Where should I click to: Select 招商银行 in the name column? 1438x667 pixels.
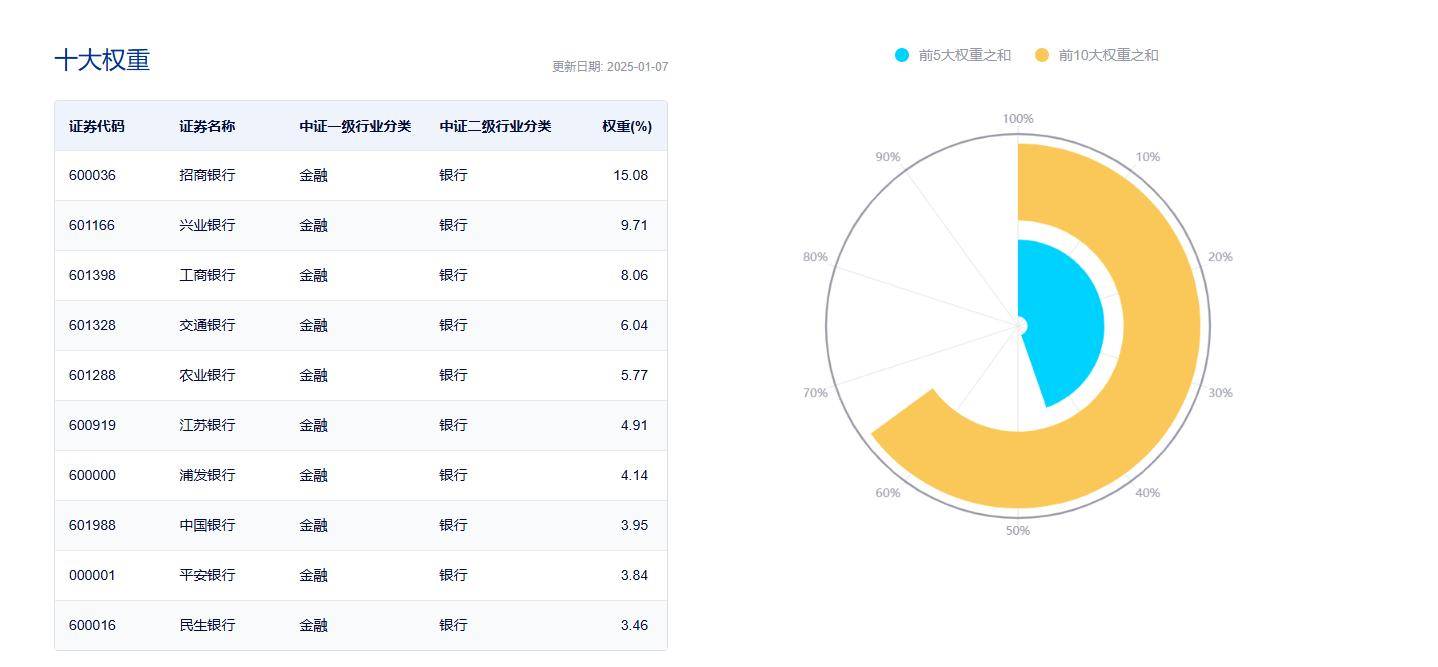[x=207, y=175]
